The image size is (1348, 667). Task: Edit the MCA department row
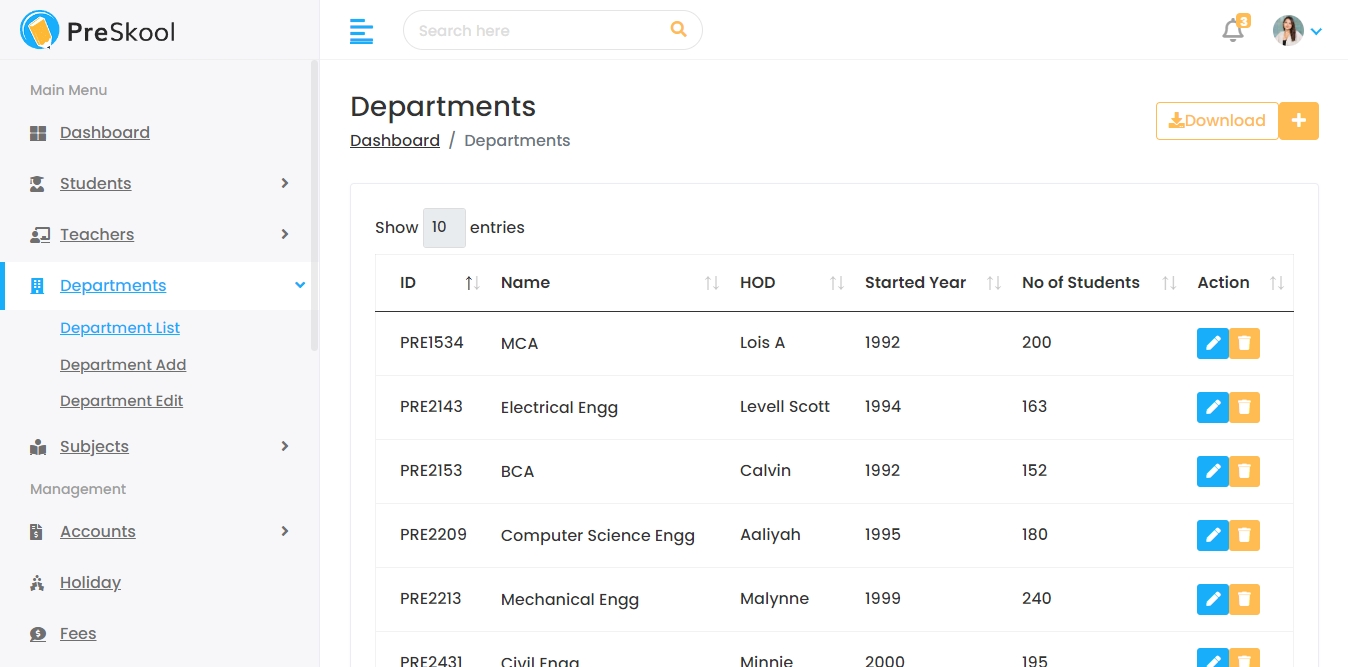tap(1212, 343)
